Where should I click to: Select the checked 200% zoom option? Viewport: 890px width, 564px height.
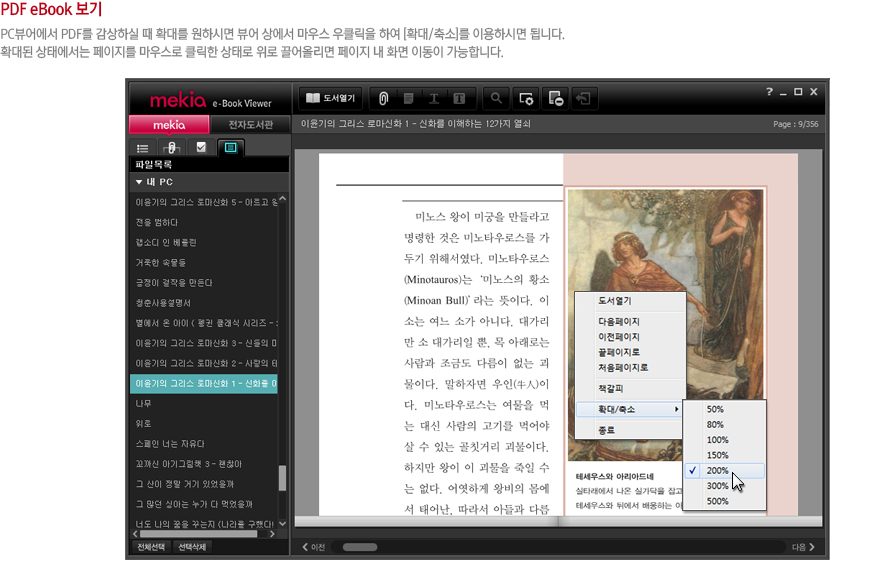pos(725,470)
